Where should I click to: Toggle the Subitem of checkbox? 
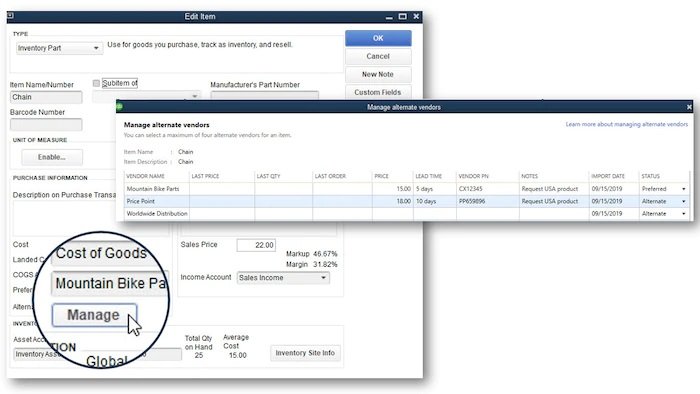point(96,83)
